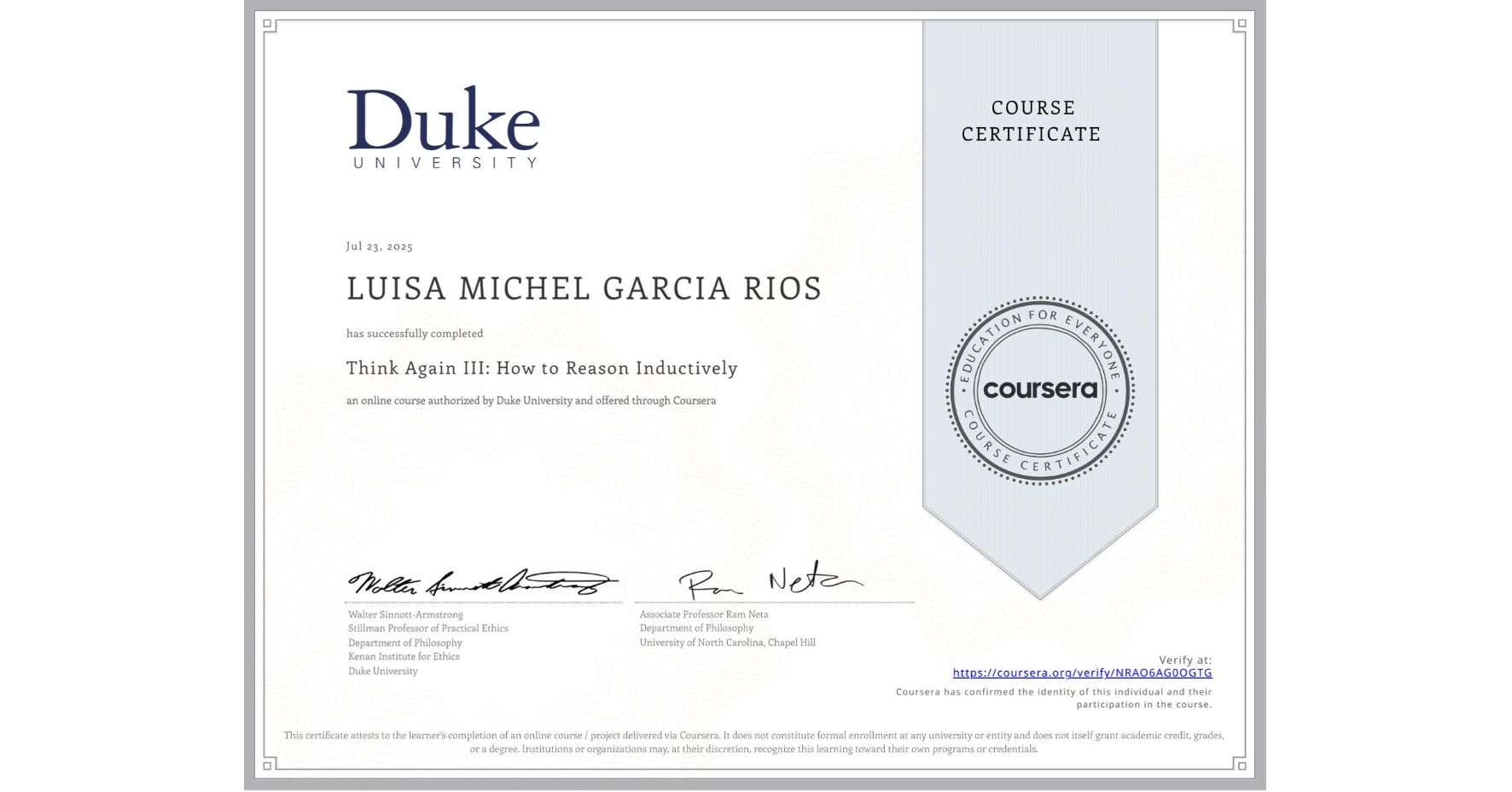Click the certificate disclaimer footer text

click(x=754, y=742)
